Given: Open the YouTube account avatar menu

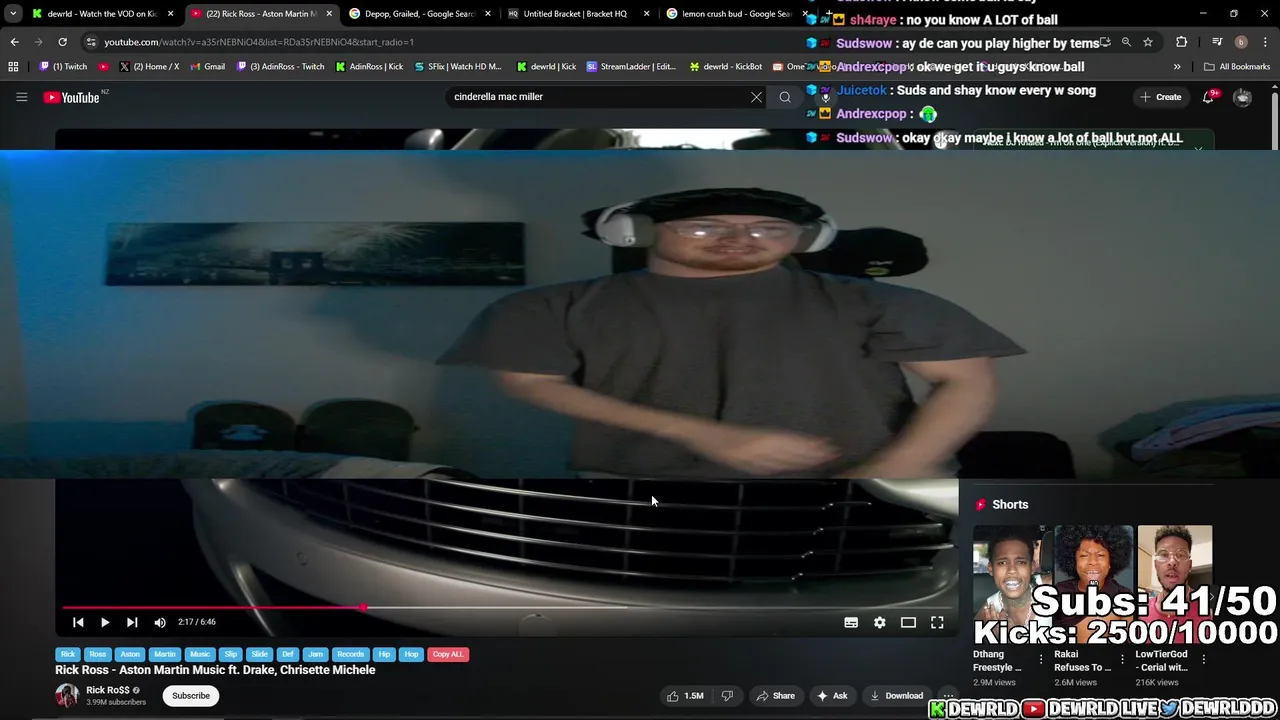Looking at the screenshot, I should (1242, 97).
